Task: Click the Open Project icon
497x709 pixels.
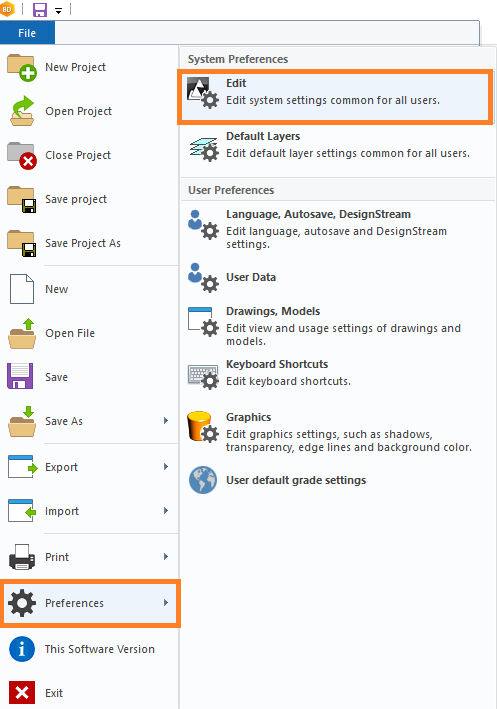Action: 22,111
